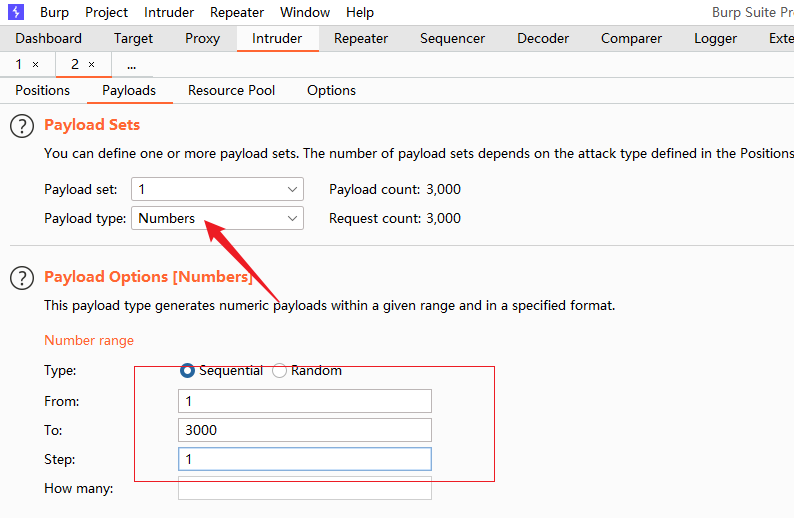This screenshot has width=794, height=518.
Task: Switch to the Sequencer tab
Action: coord(453,38)
